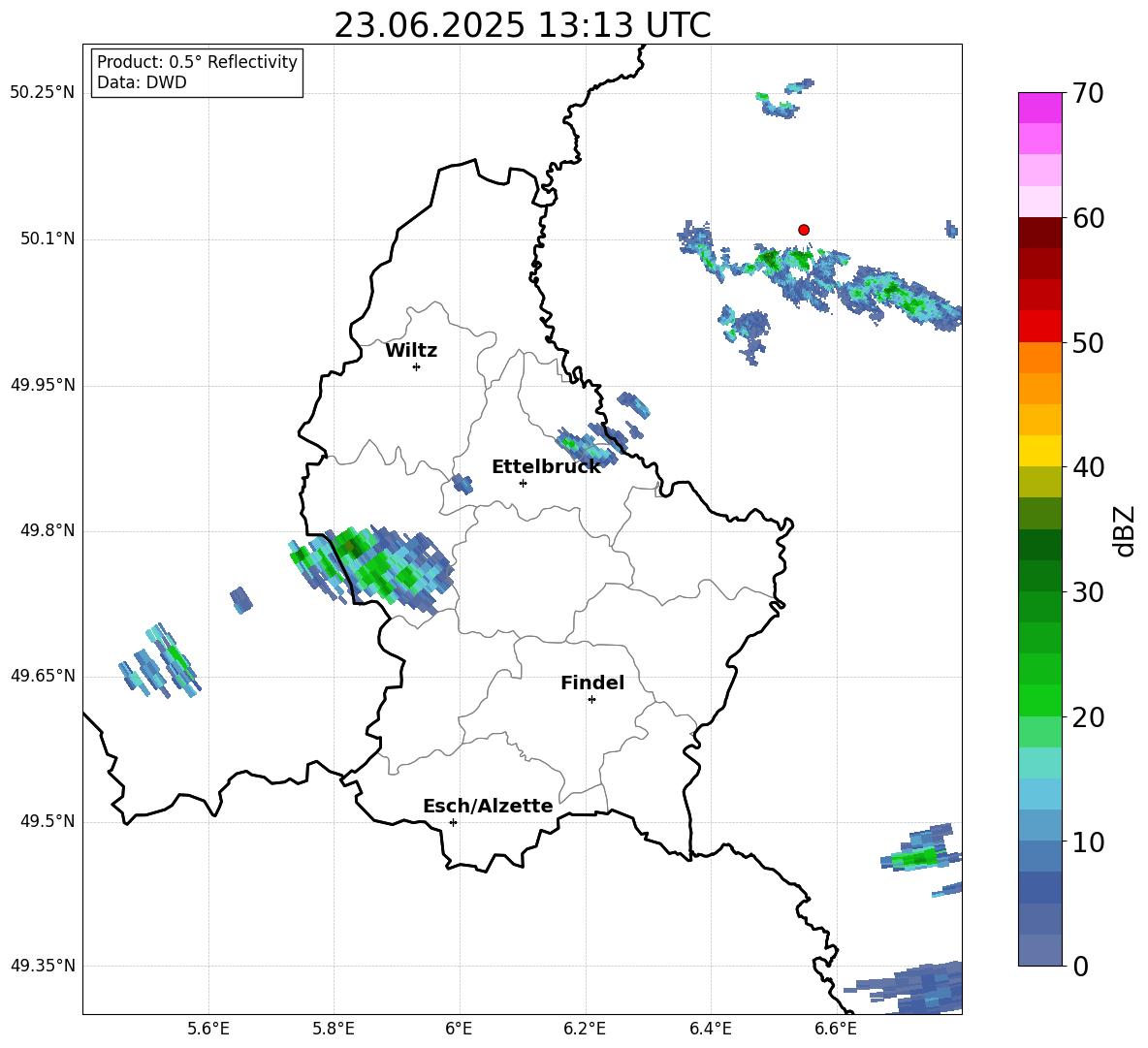Screen dimensions: 1148x1048
Task: Click the 49.35°N latitude label
Action: click(x=42, y=966)
